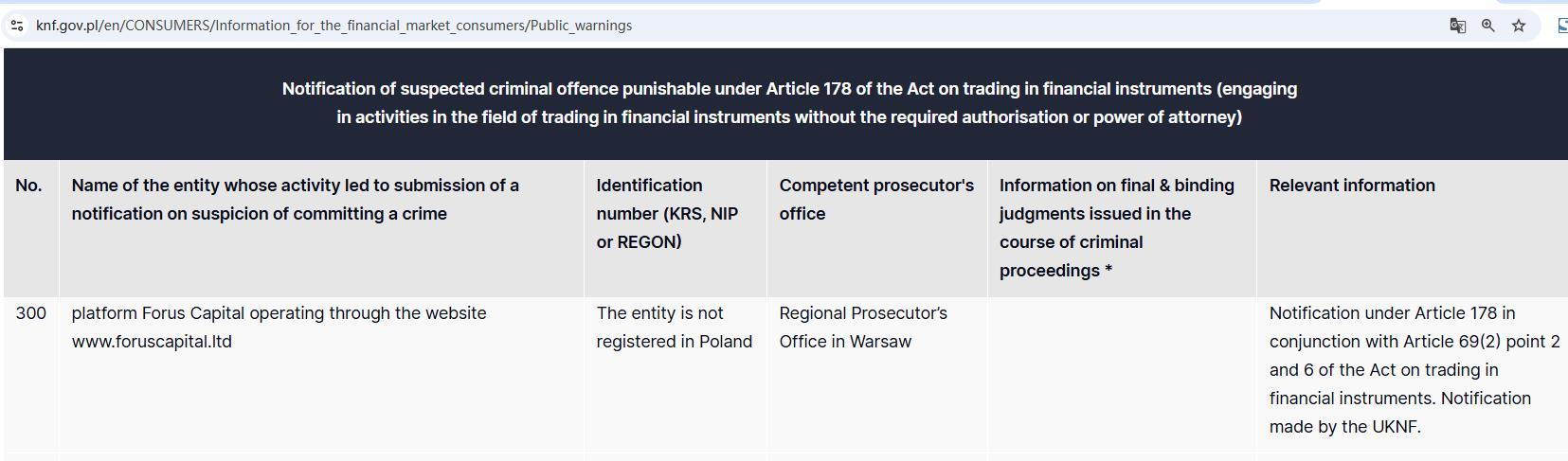Image resolution: width=1568 pixels, height=461 pixels.
Task: Click the knf.gov.pl URL in address bar
Action: pyautogui.click(x=333, y=26)
